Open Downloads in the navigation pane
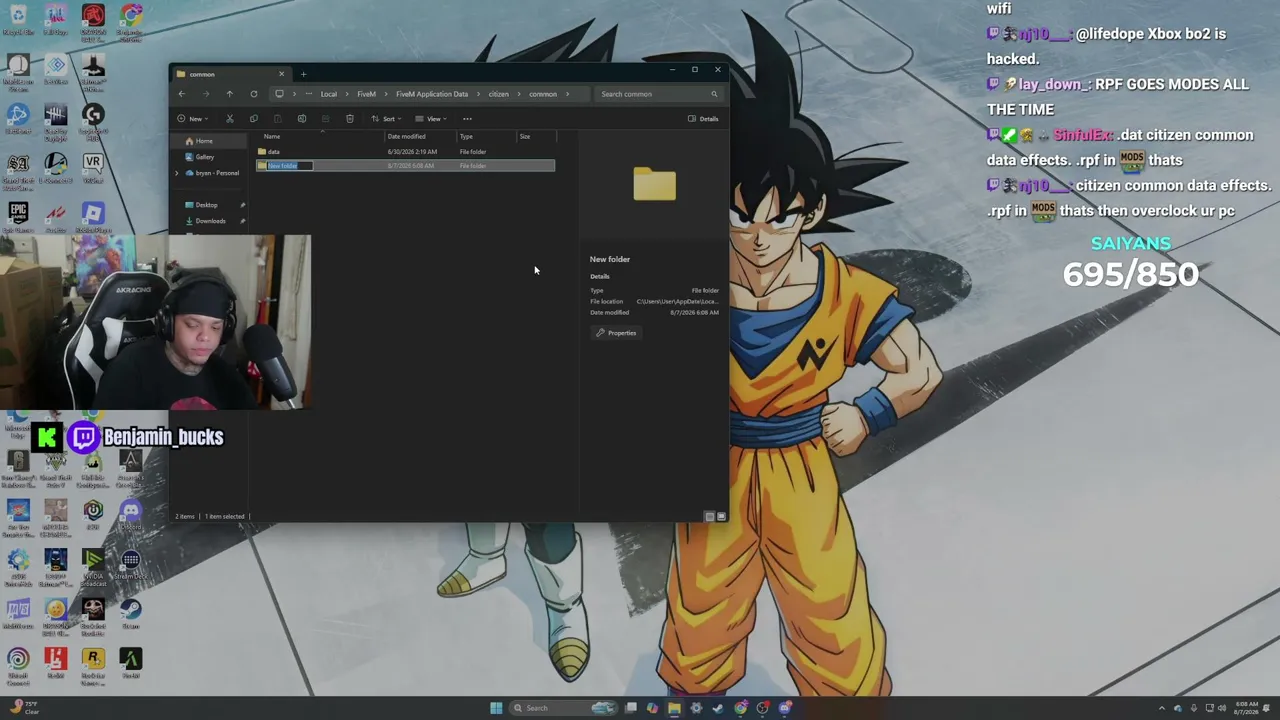The height and width of the screenshot is (720, 1280). click(211, 221)
